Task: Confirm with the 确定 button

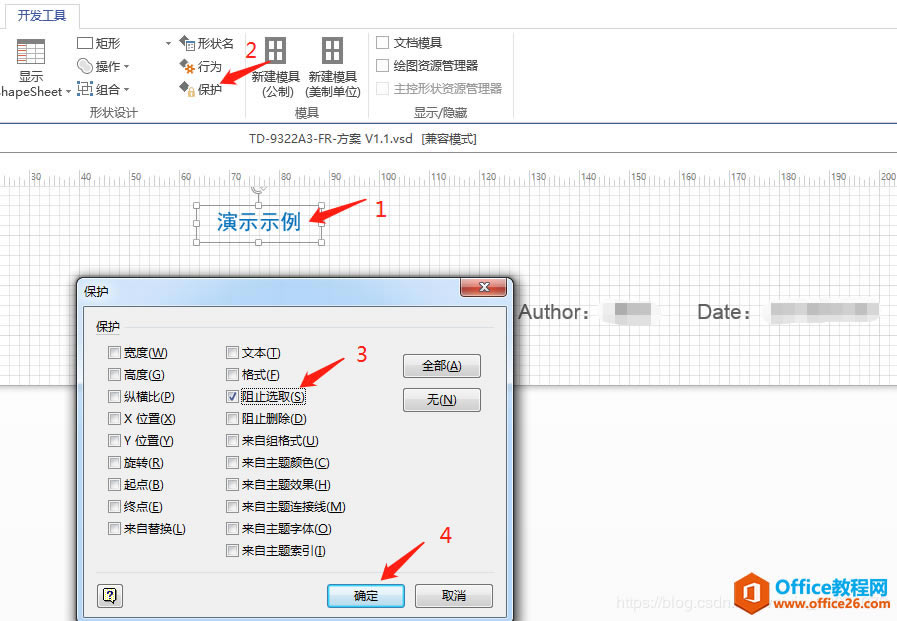Action: coord(366,596)
